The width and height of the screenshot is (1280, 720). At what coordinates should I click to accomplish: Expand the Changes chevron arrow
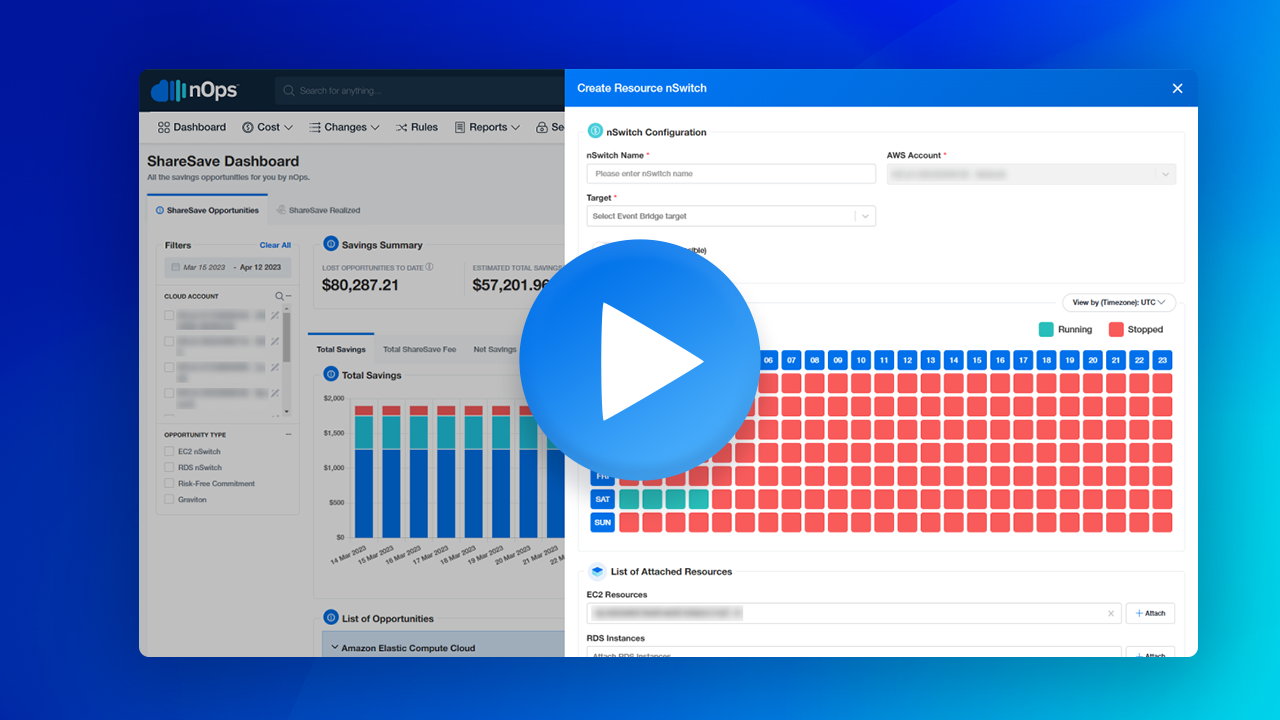pyautogui.click(x=375, y=128)
